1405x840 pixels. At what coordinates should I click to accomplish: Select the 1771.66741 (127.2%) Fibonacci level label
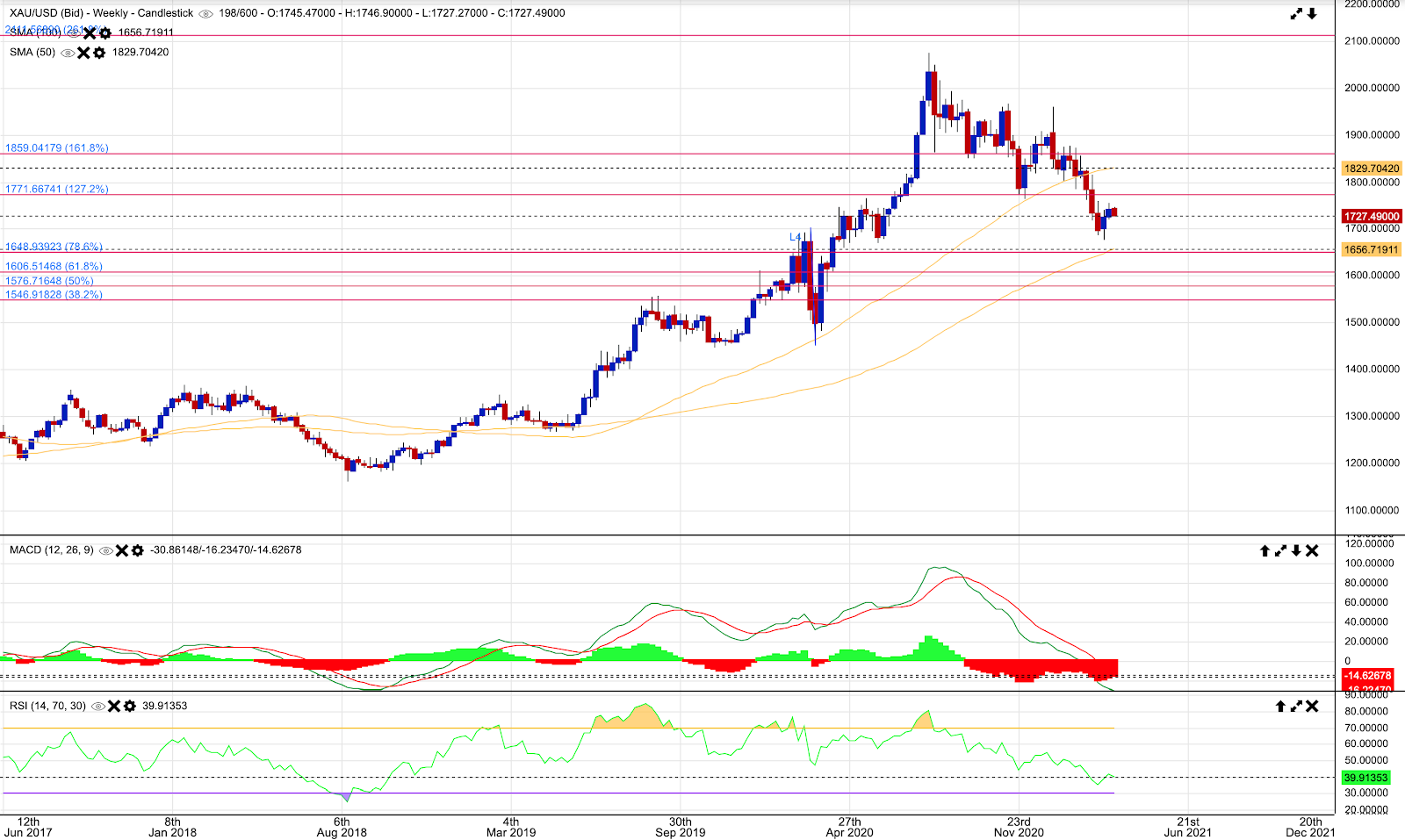point(57,190)
